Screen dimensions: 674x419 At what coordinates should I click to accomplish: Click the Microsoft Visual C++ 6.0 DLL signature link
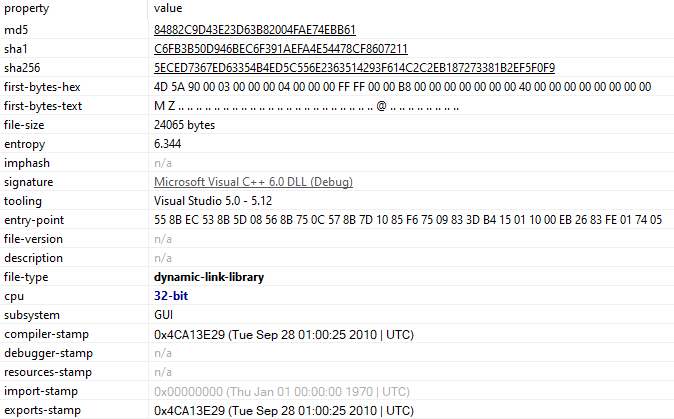click(x=253, y=182)
